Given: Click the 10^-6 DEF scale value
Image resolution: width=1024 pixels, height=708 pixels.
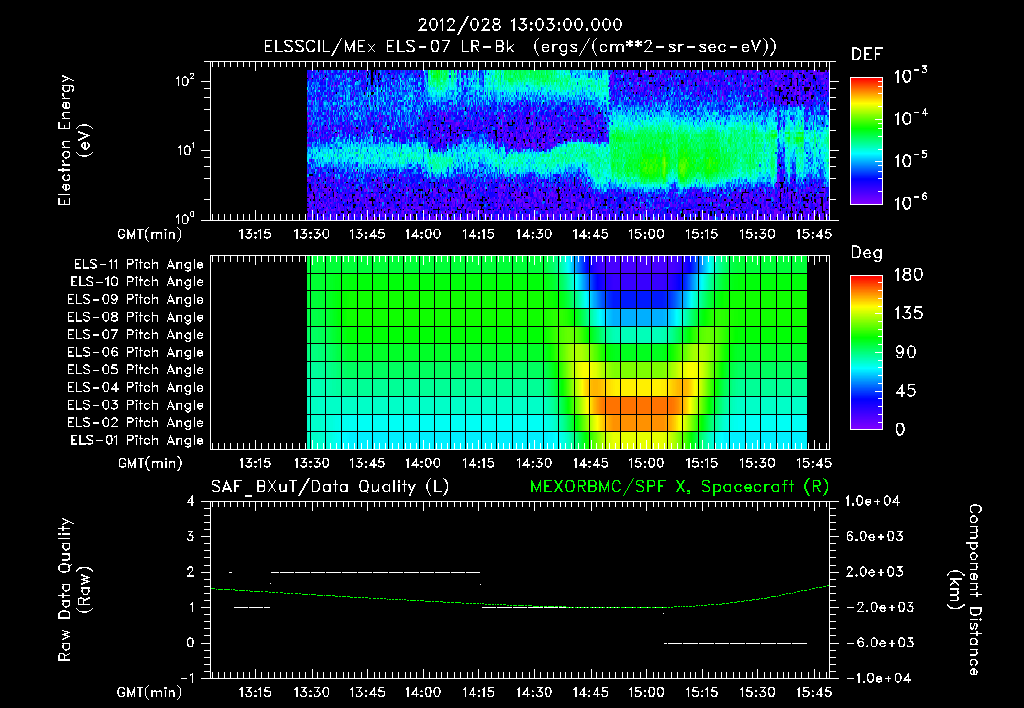Looking at the screenshot, I should [910, 202].
